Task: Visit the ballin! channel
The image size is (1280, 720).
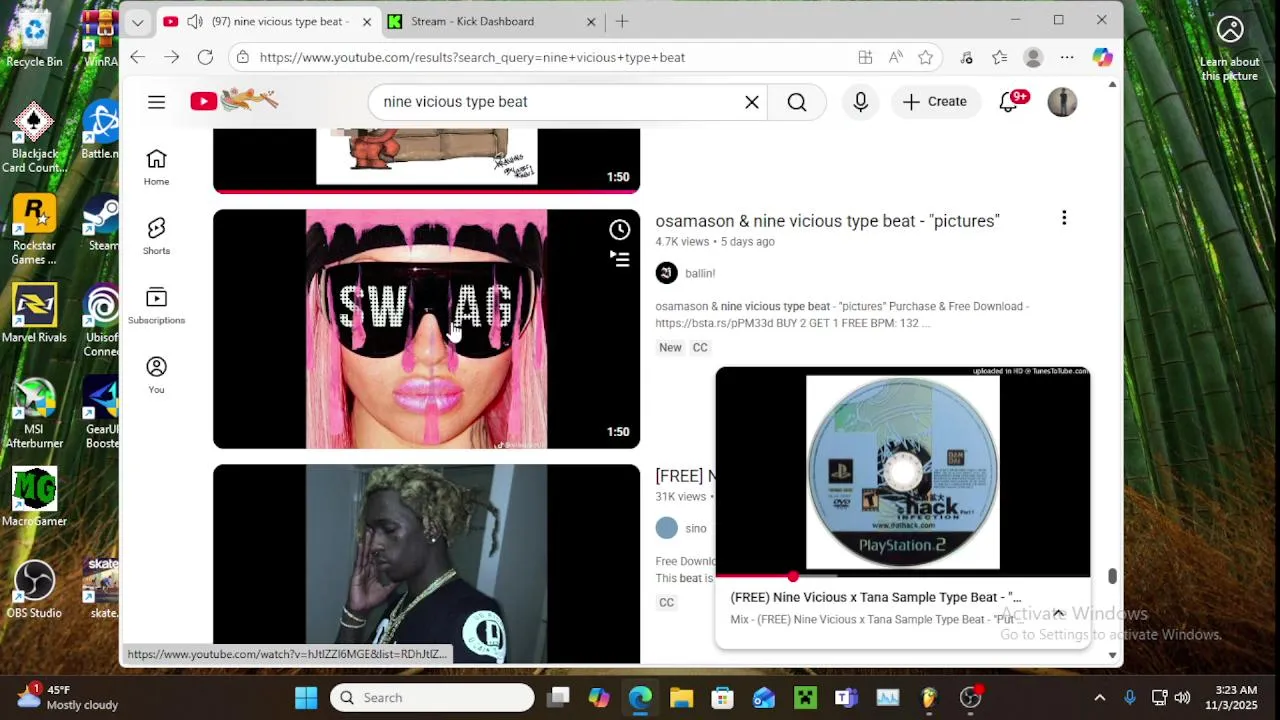Action: pos(700,273)
